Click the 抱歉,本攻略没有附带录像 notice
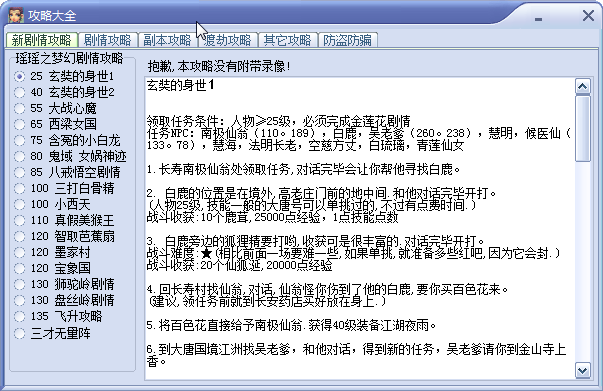603x391 pixels. pos(219,66)
